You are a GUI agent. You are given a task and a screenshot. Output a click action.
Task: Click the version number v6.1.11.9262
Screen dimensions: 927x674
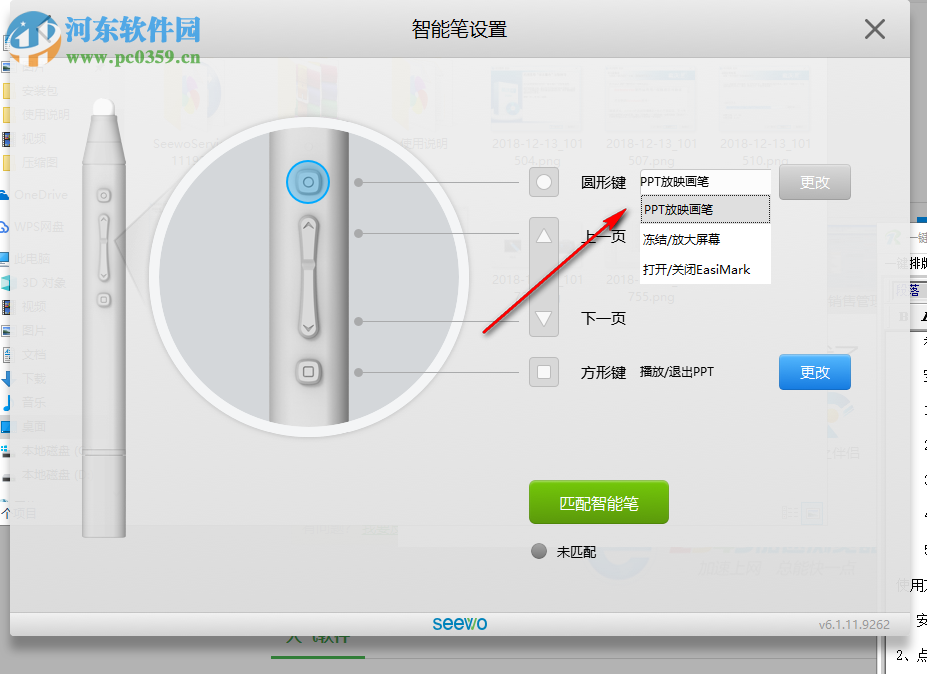click(854, 624)
